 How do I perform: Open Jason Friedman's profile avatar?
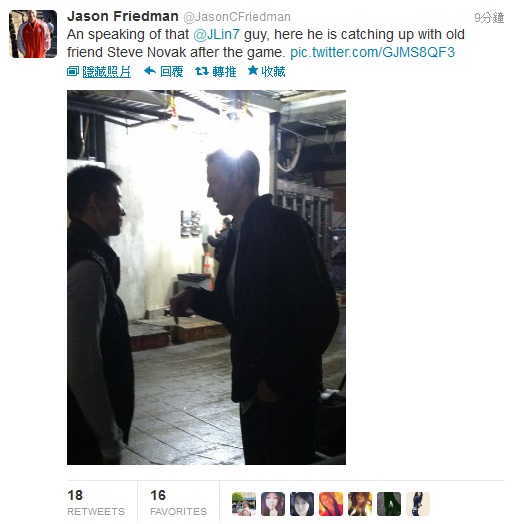pos(33,34)
